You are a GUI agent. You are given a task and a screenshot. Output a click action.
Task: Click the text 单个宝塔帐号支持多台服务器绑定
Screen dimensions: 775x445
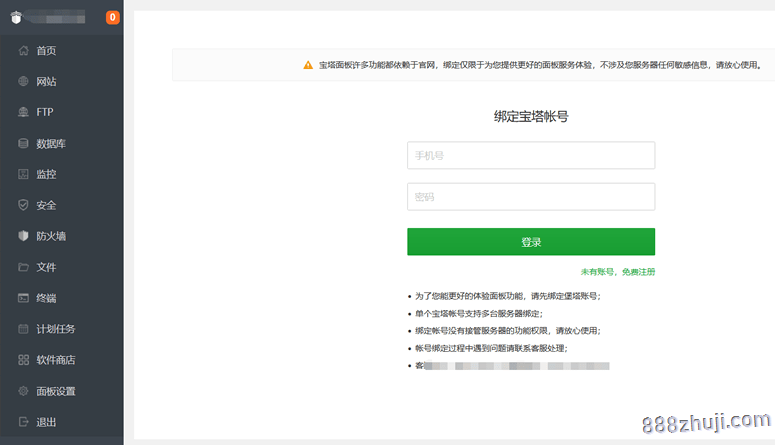[477, 313]
